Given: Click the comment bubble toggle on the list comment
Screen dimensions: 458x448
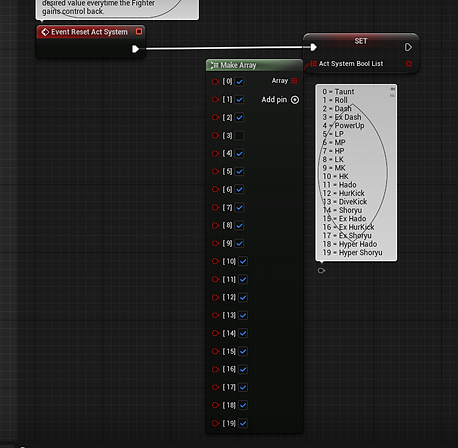Looking at the screenshot, I should (x=392, y=89).
